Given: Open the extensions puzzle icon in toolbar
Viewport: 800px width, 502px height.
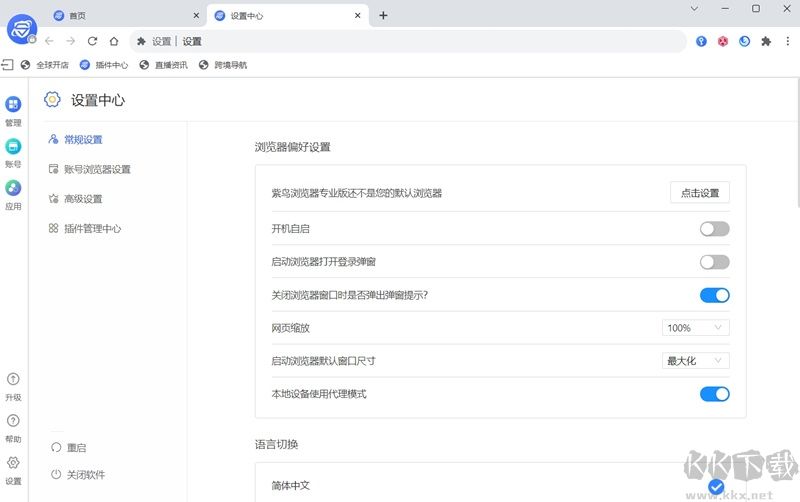Looking at the screenshot, I should pos(766,41).
